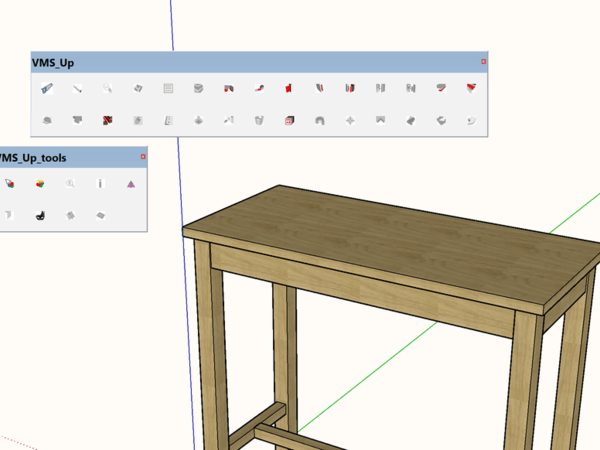Select the gray arch icon in VMS_Up second row
600x450 pixels.
[x=320, y=121]
